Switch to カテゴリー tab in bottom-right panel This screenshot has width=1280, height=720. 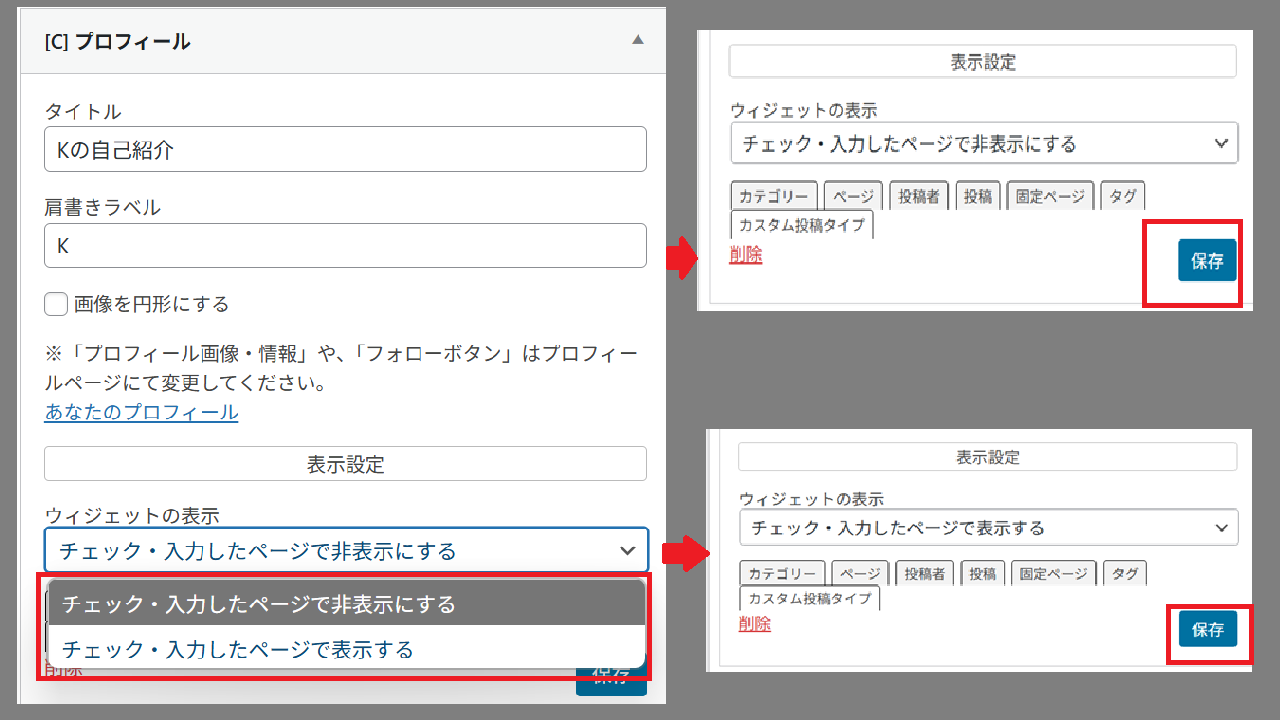click(782, 574)
